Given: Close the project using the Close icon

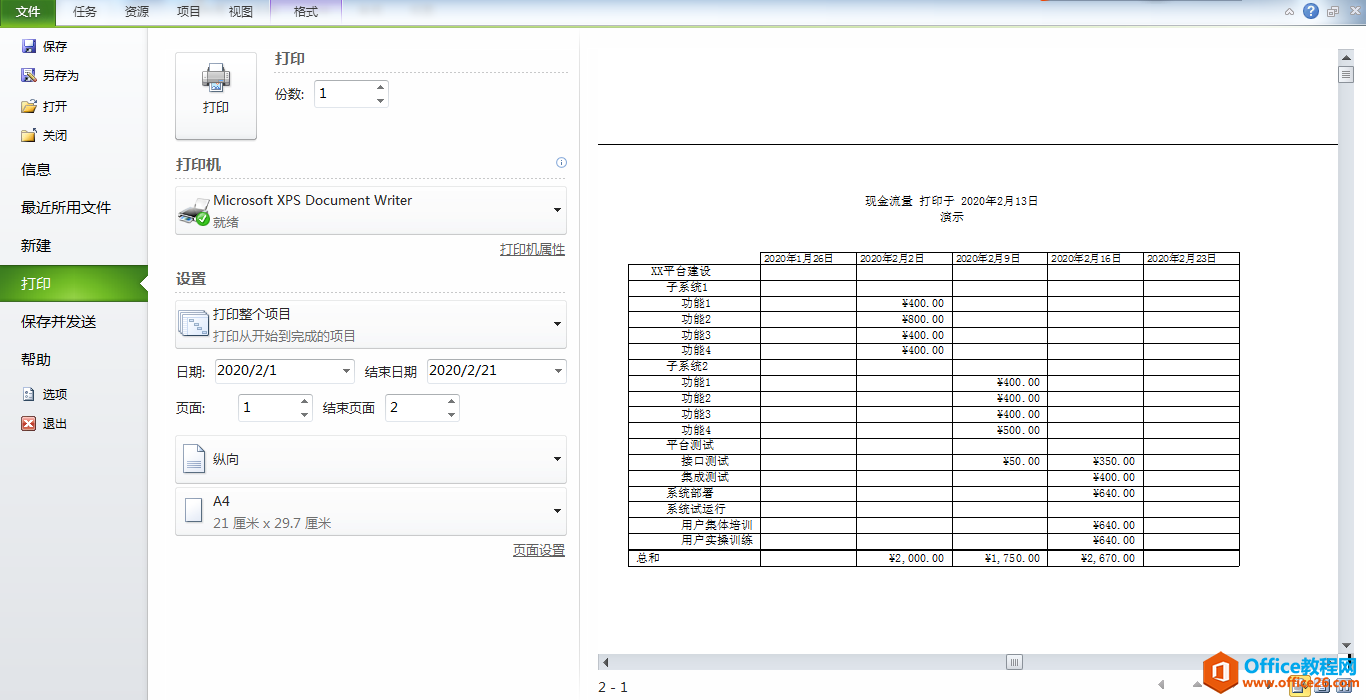Looking at the screenshot, I should (29, 135).
